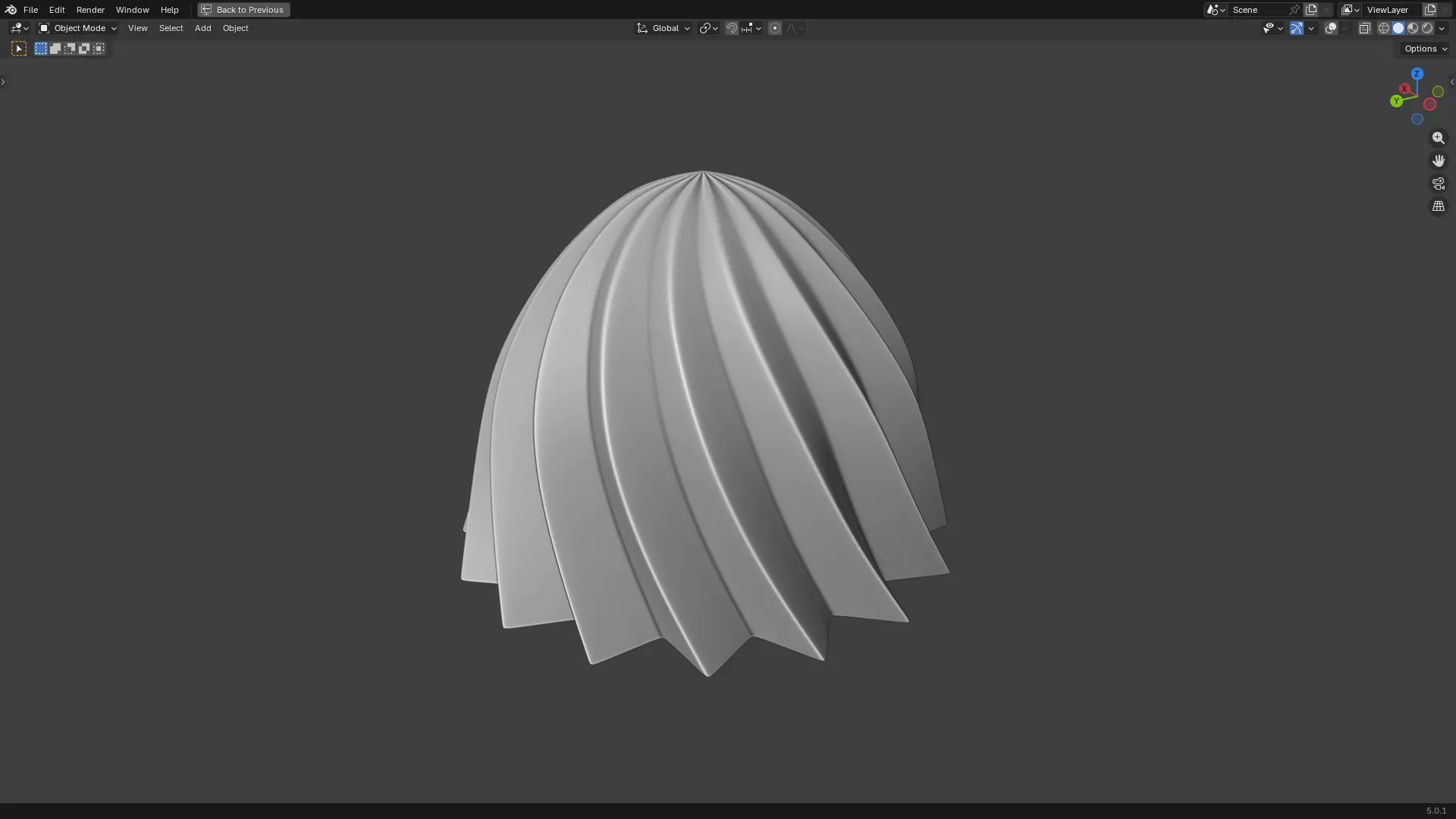Expand the Options dropdown
The width and height of the screenshot is (1456, 819).
tap(1425, 49)
